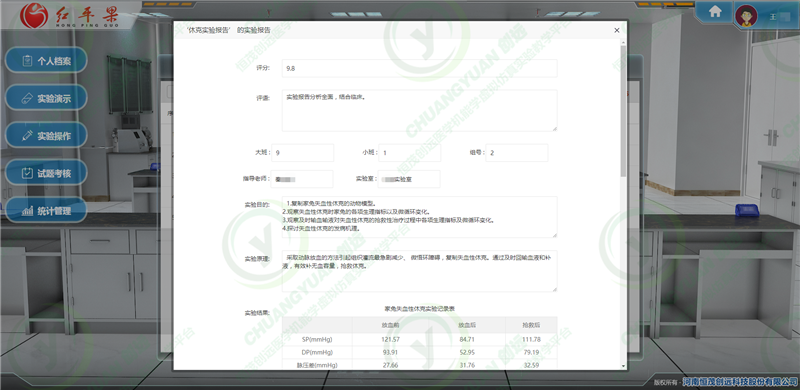Click the 抢救后 column header
Screen dimensions: 800x390
(531, 325)
